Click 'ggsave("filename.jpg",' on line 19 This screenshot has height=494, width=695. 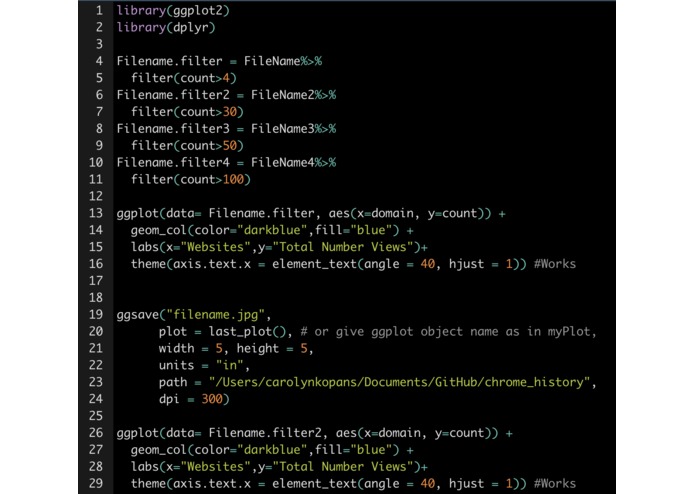[194, 315]
